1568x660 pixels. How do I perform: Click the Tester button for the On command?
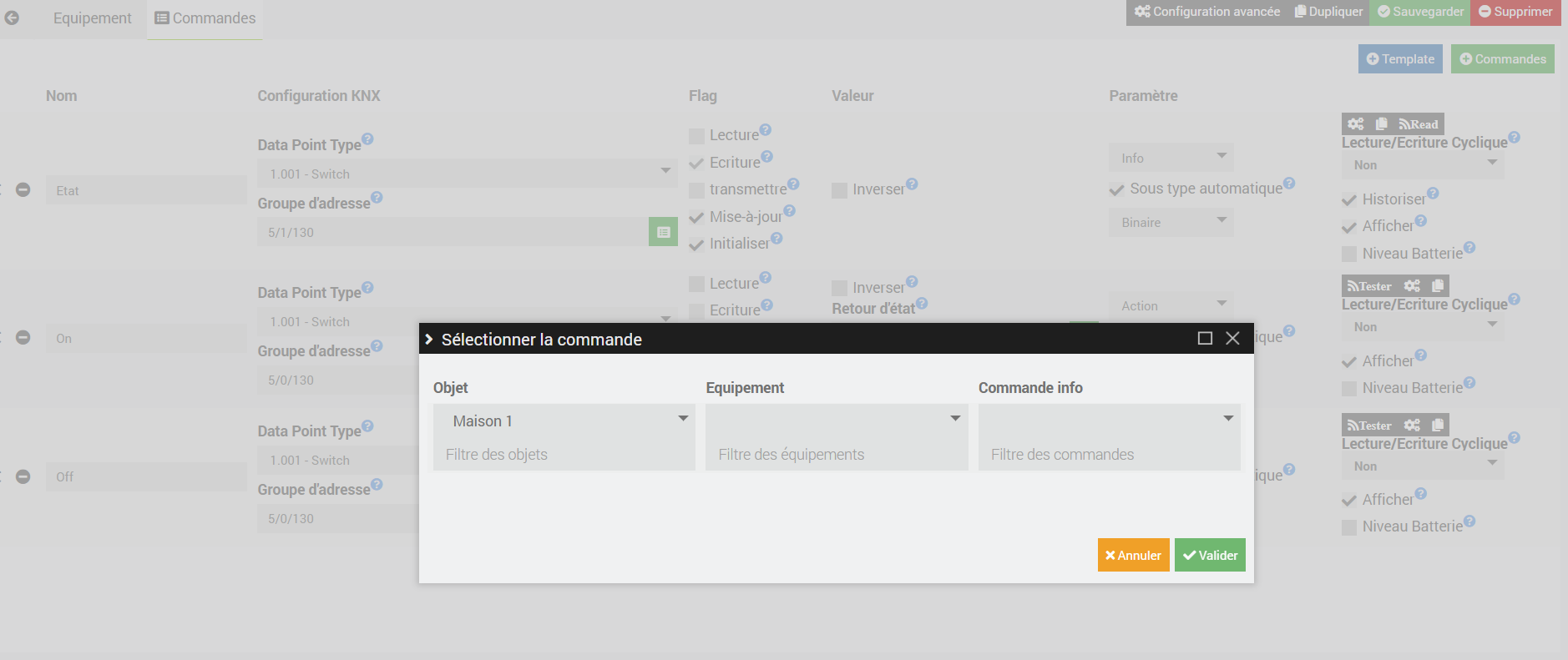pos(1369,286)
